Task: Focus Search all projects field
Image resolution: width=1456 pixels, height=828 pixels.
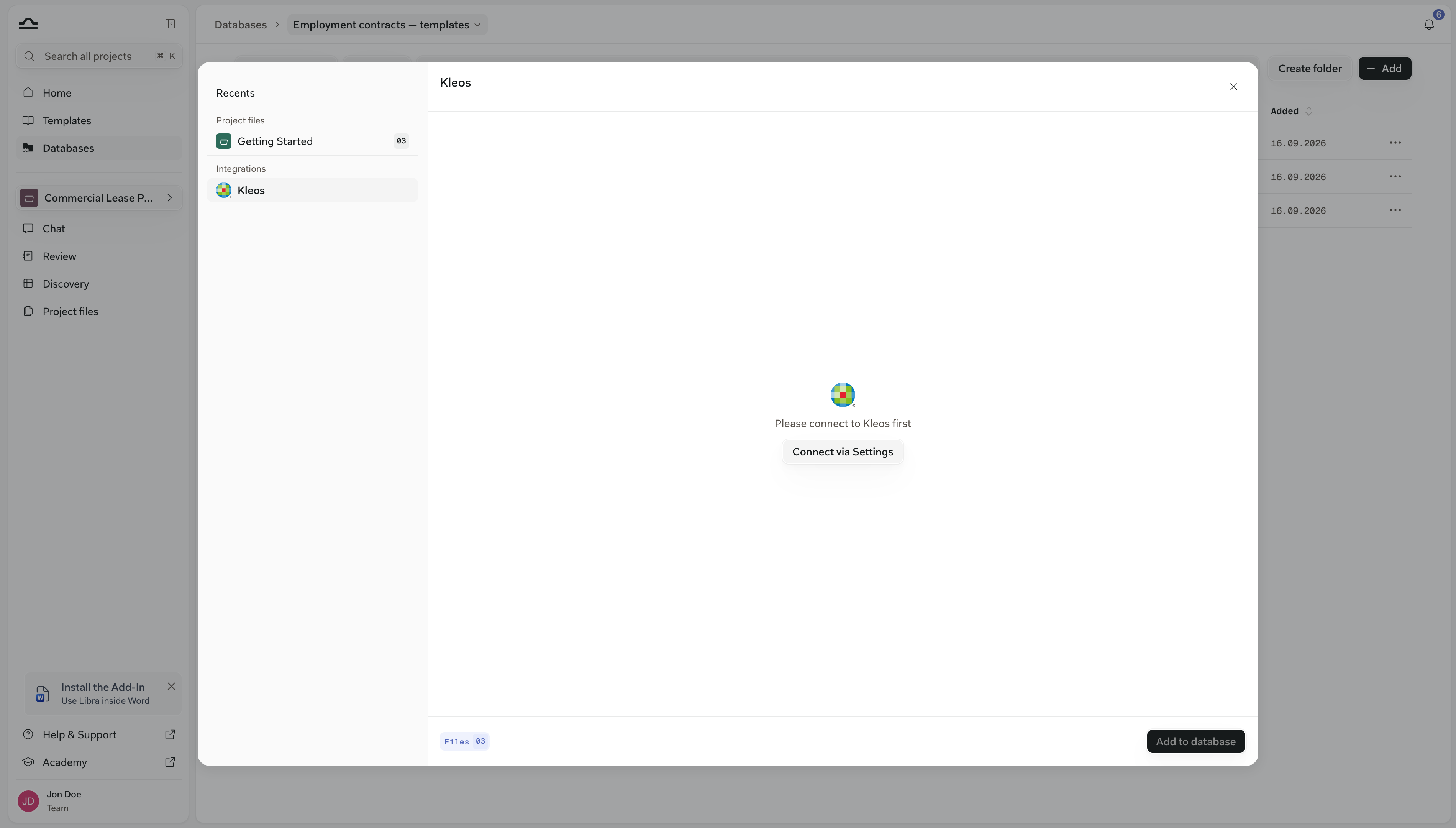Action: [99, 56]
